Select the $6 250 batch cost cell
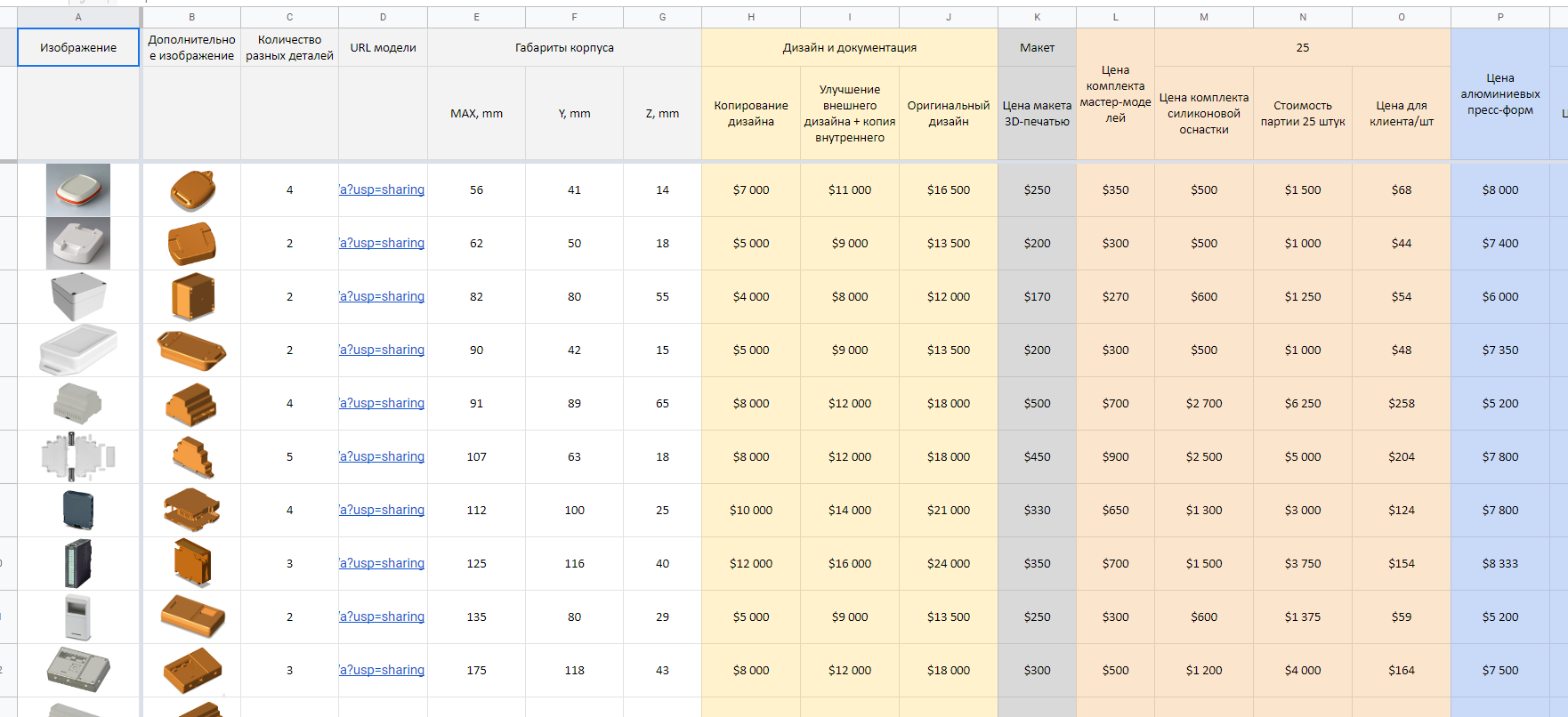1568x717 pixels. [x=1302, y=403]
